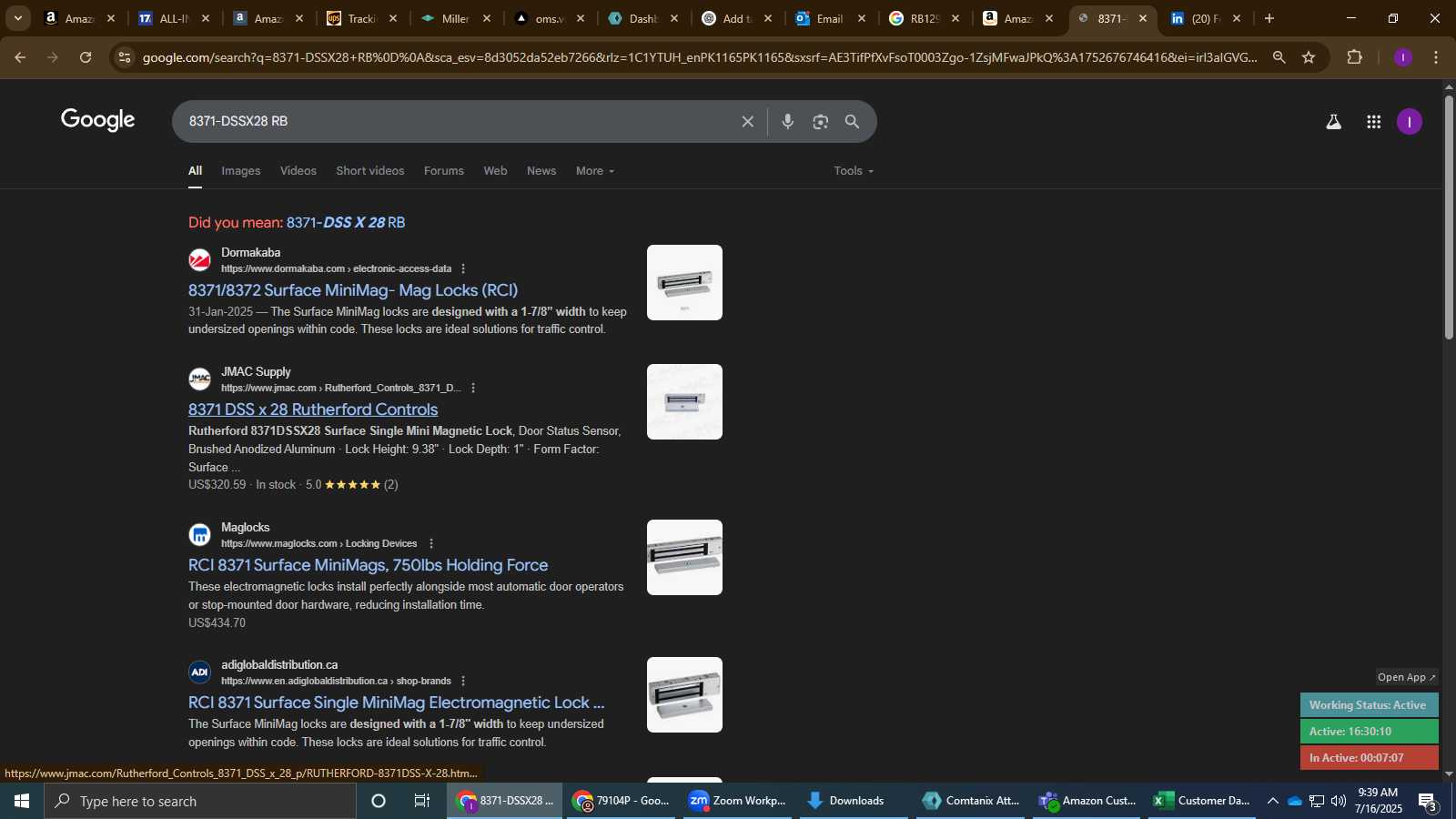The image size is (1456, 819).
Task: Open Windows notification center
Action: coord(1428,801)
